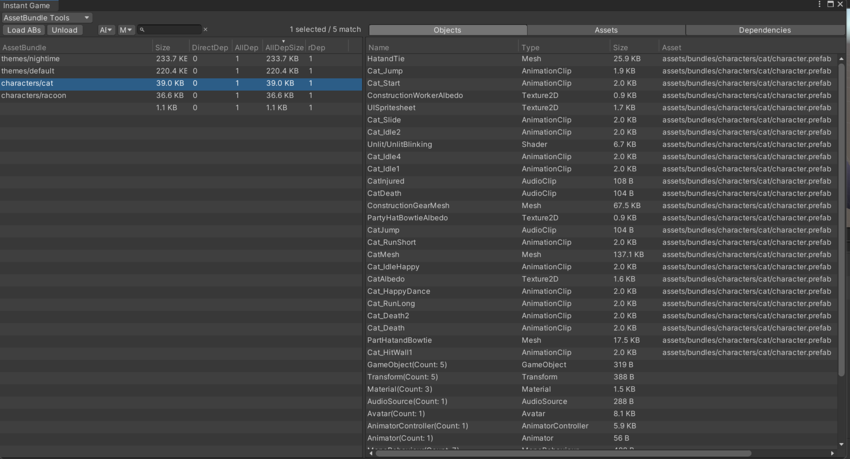Expand the Al filter dropdown
The height and width of the screenshot is (459, 850).
[106, 30]
